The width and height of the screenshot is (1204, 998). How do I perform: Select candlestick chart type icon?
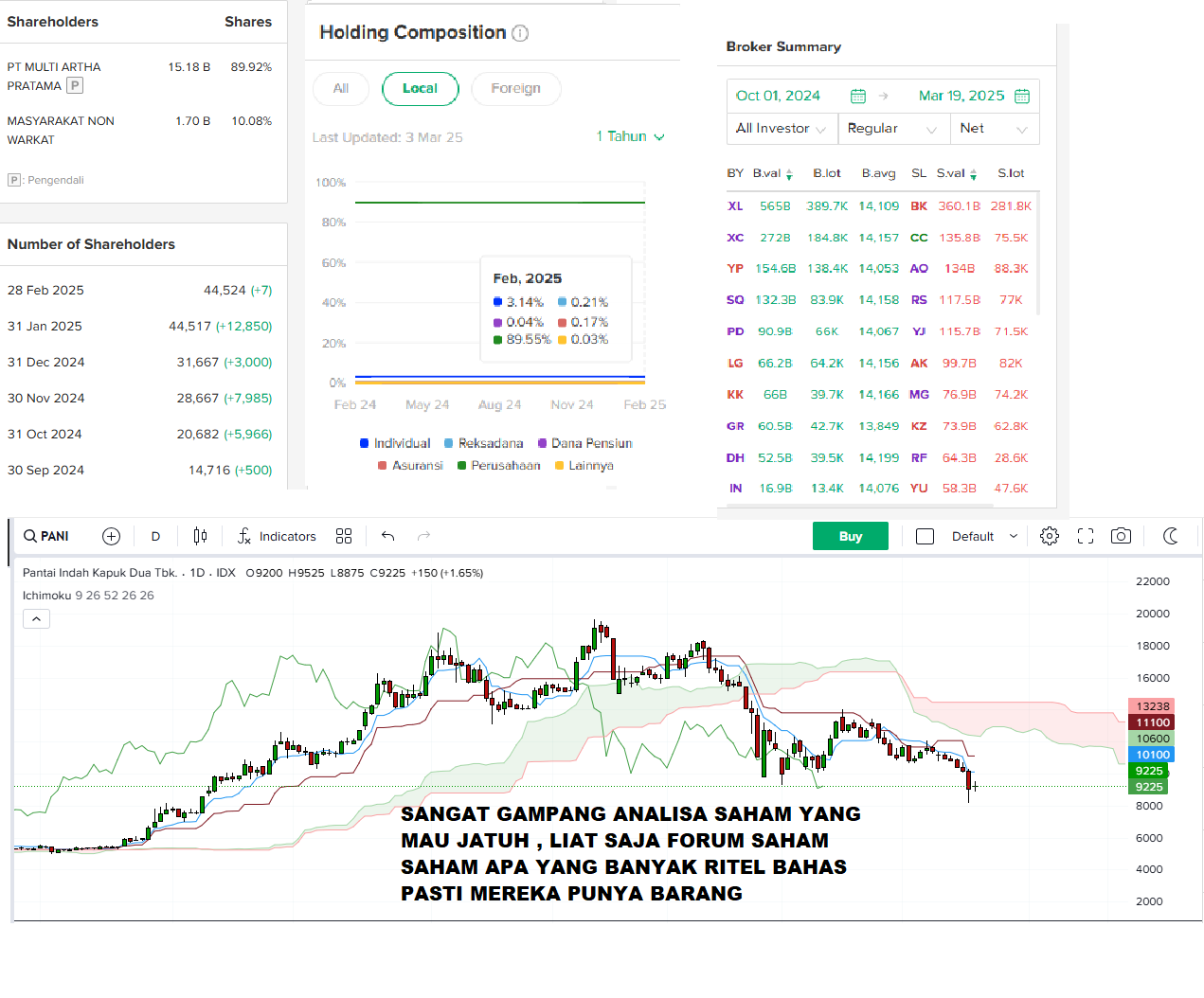(x=199, y=536)
